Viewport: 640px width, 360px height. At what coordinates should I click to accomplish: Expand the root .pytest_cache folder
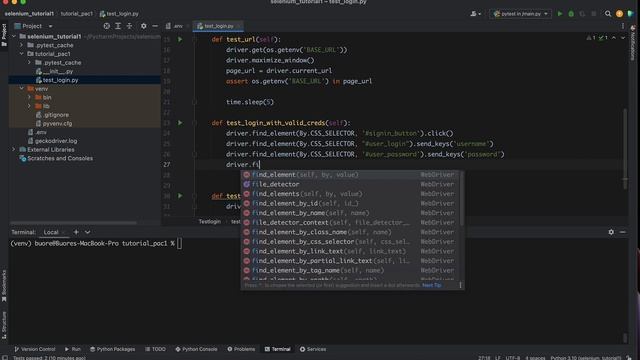click(22, 45)
